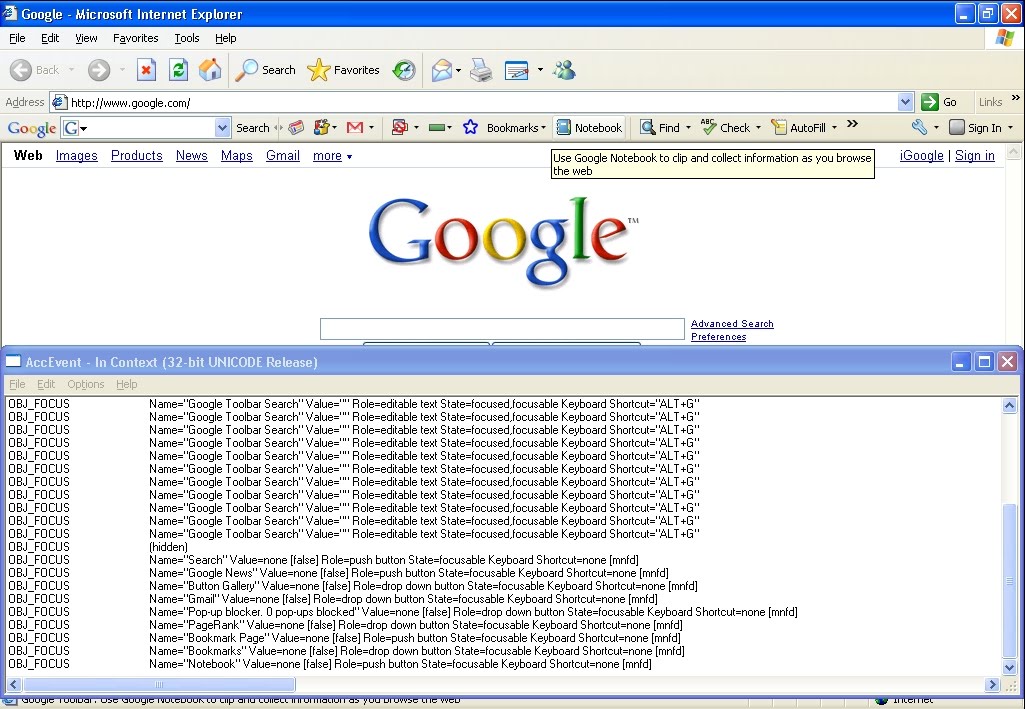
Task: Open the IE Tools menu
Action: pyautogui.click(x=186, y=38)
